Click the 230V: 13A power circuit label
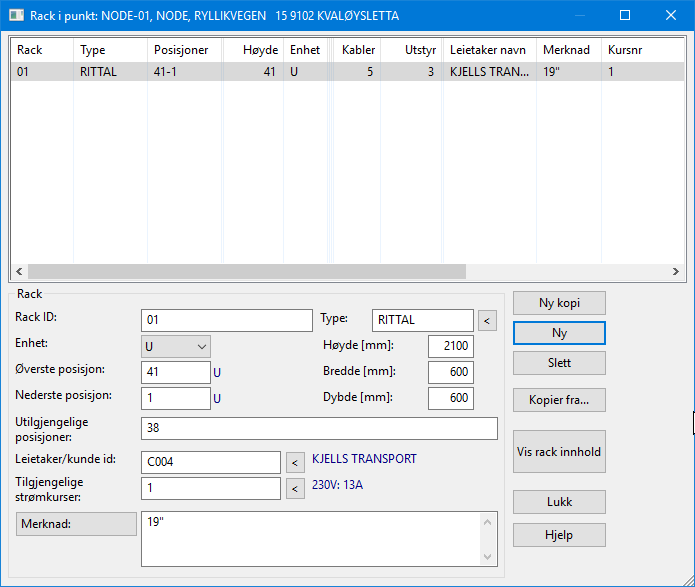The height and width of the screenshot is (587, 695). point(337,485)
